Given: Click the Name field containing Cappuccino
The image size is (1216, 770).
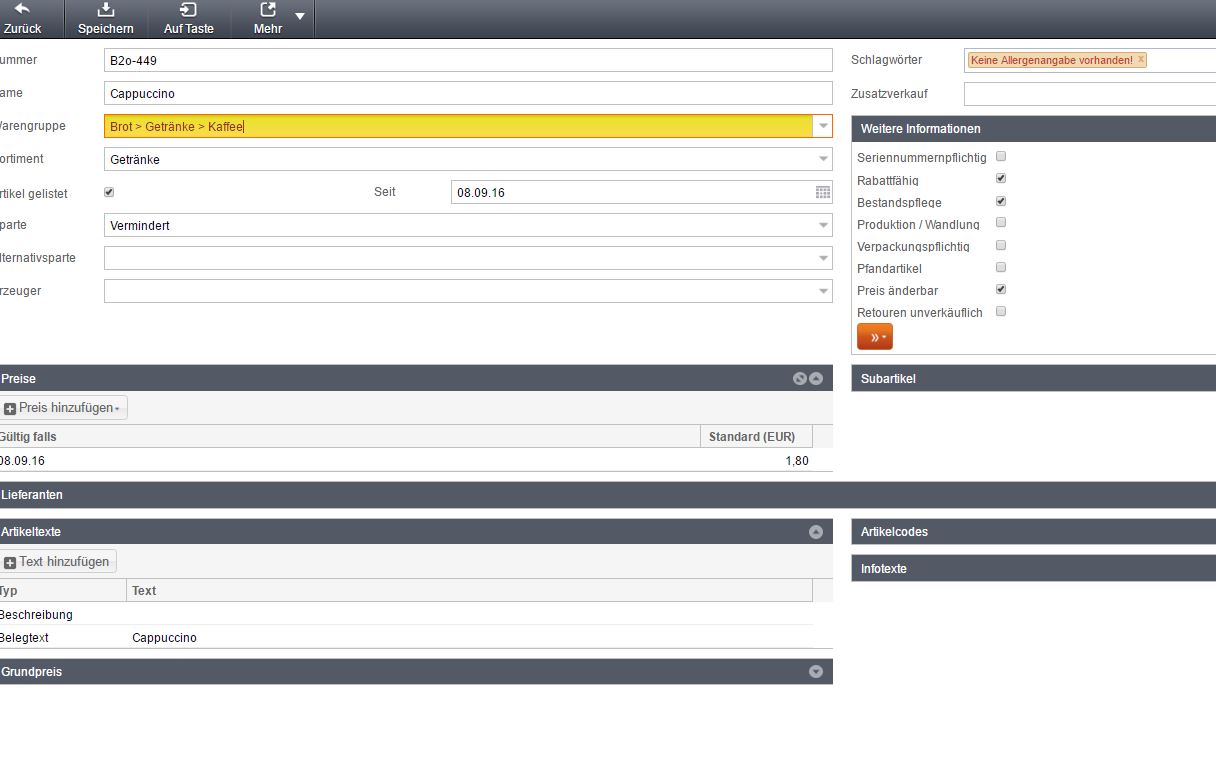Looking at the screenshot, I should point(467,94).
